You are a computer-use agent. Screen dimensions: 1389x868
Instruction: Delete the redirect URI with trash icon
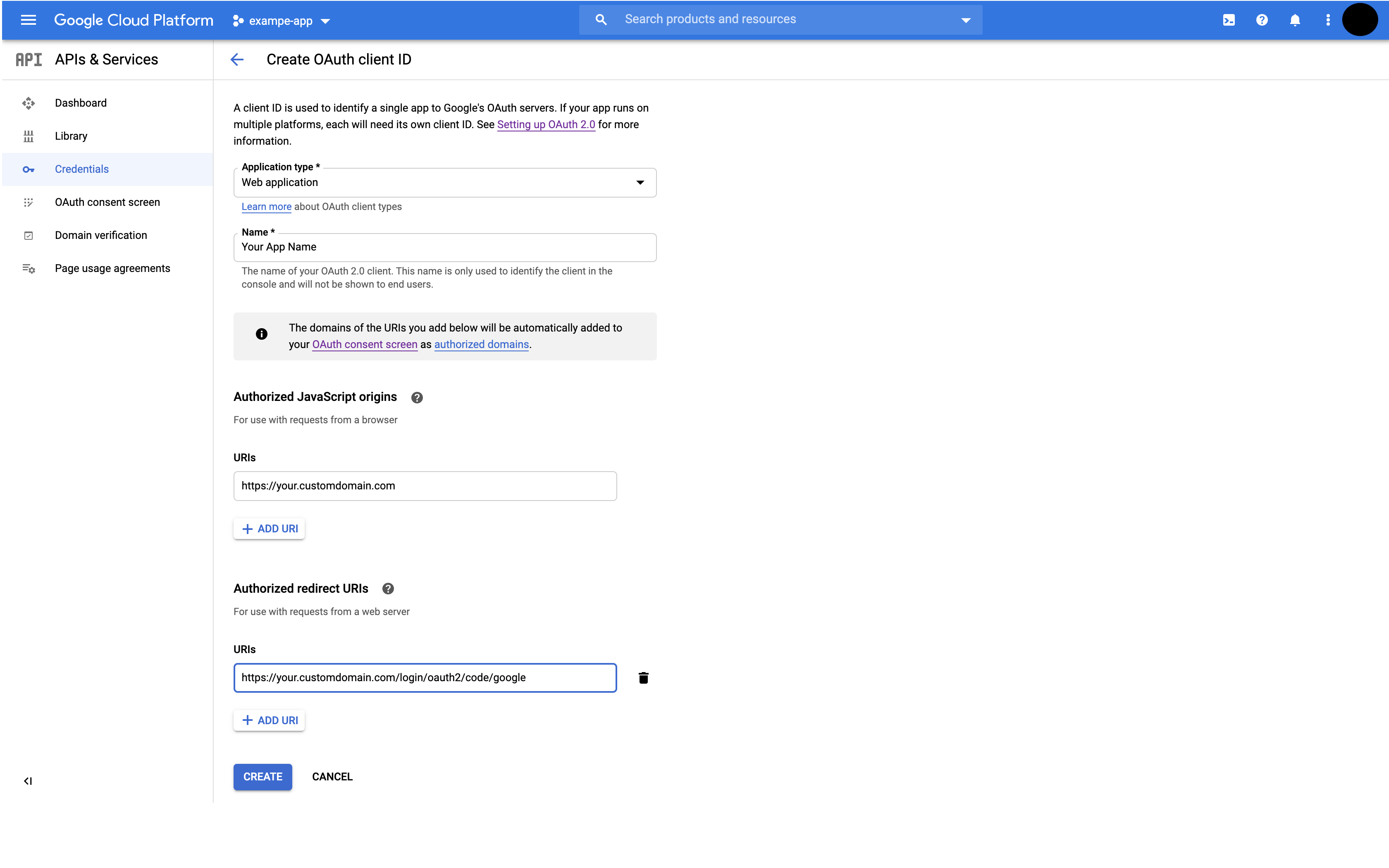tap(643, 678)
